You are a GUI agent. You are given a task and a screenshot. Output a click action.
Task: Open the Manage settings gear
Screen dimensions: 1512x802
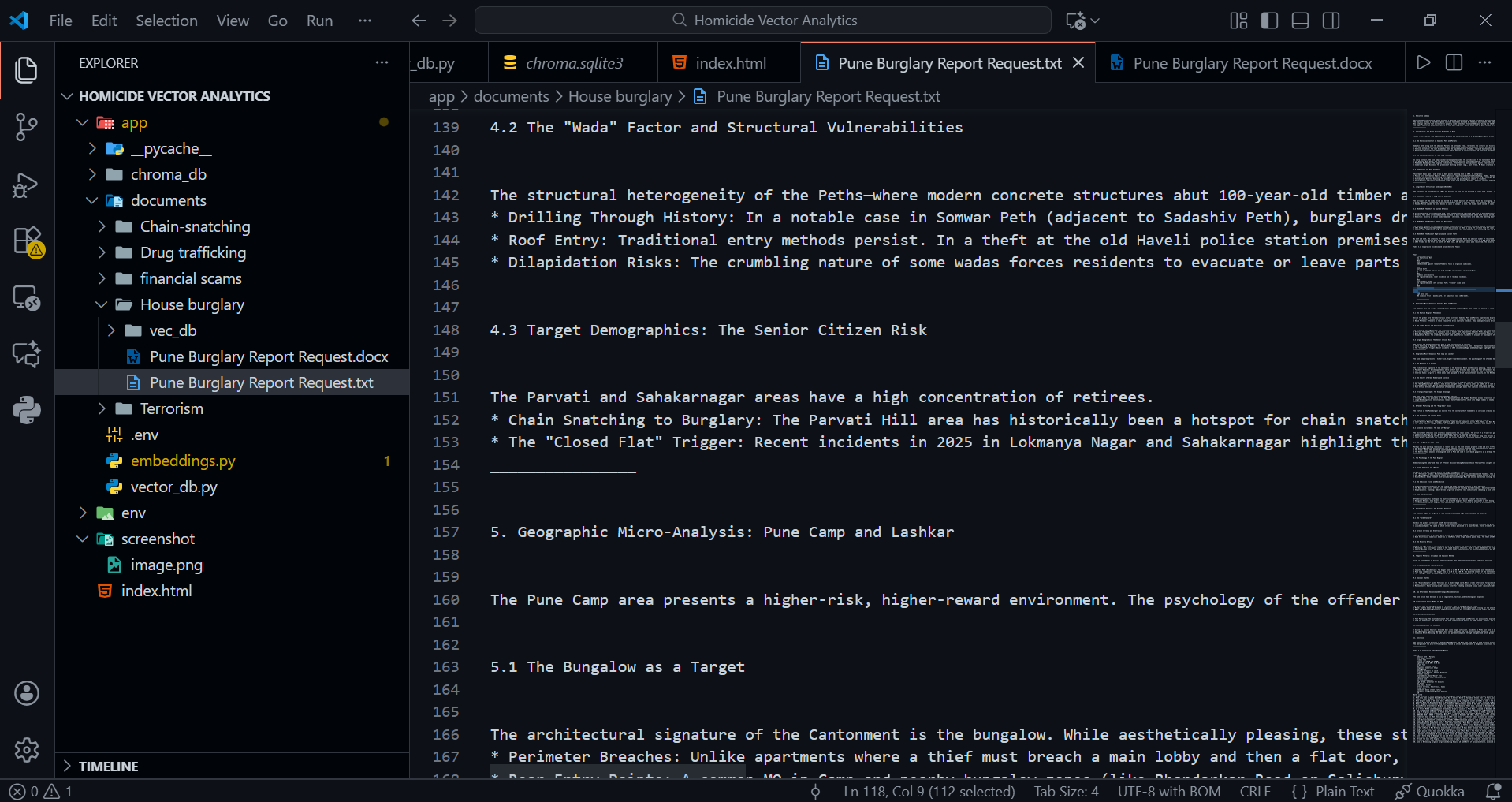[26, 750]
